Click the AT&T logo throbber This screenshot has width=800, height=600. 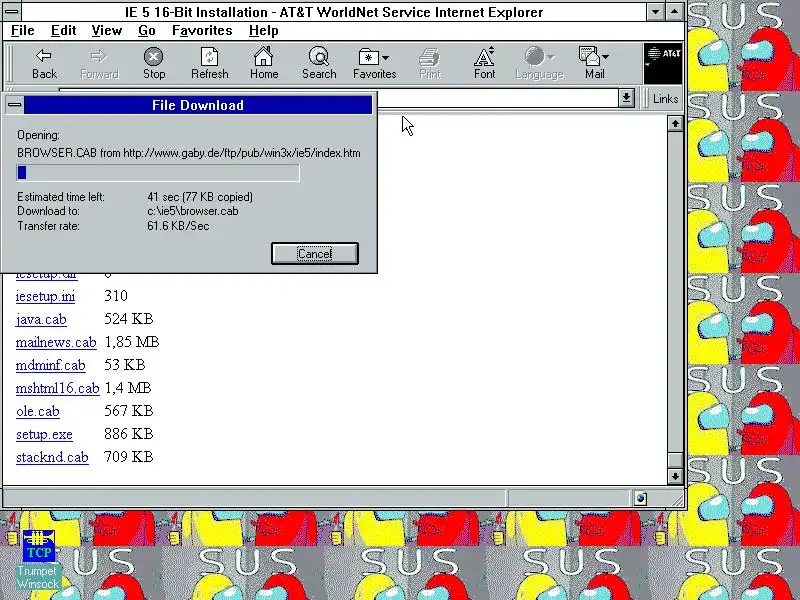click(x=663, y=64)
